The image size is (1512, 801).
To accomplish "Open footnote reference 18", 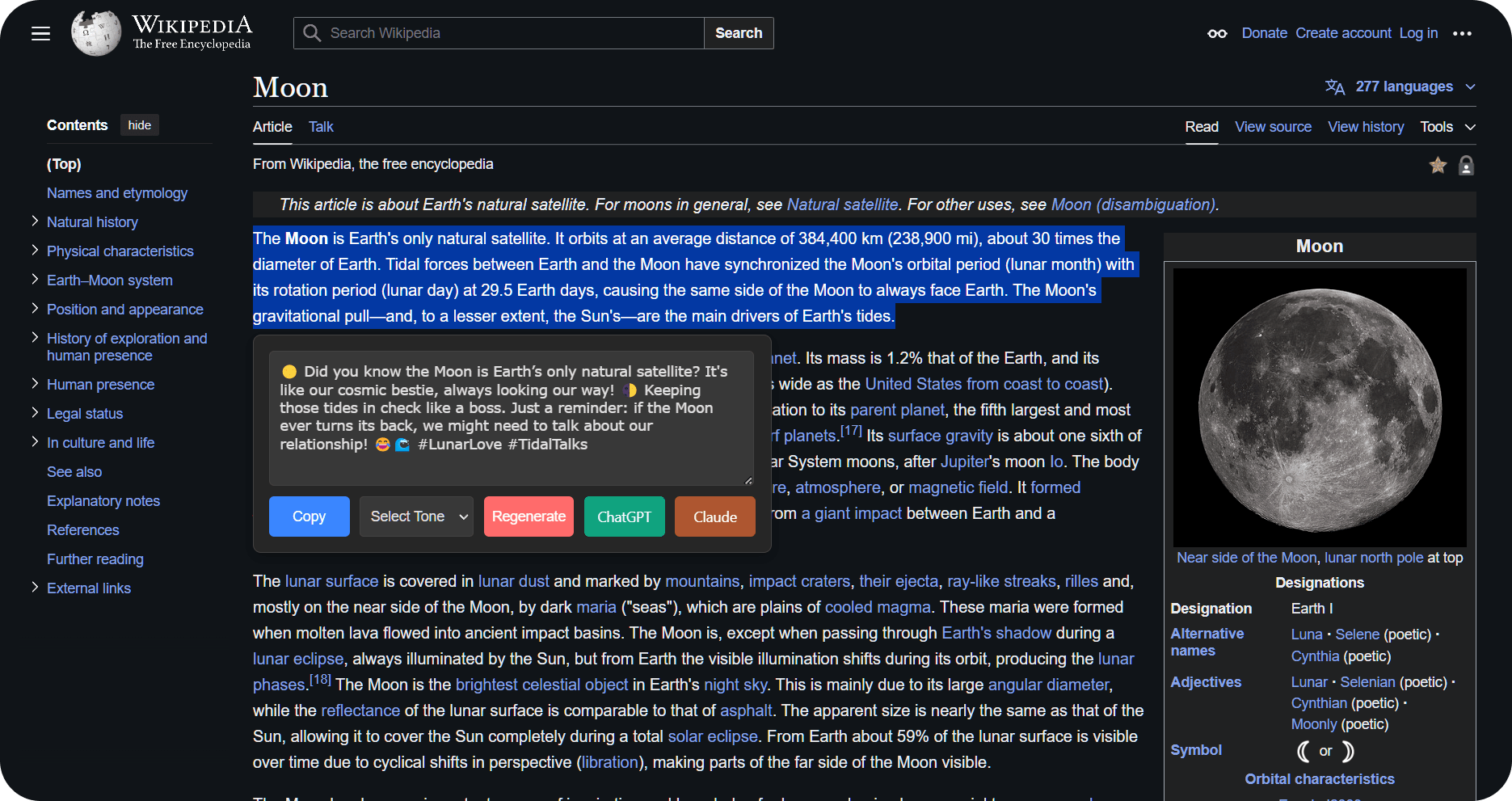I will (320, 680).
